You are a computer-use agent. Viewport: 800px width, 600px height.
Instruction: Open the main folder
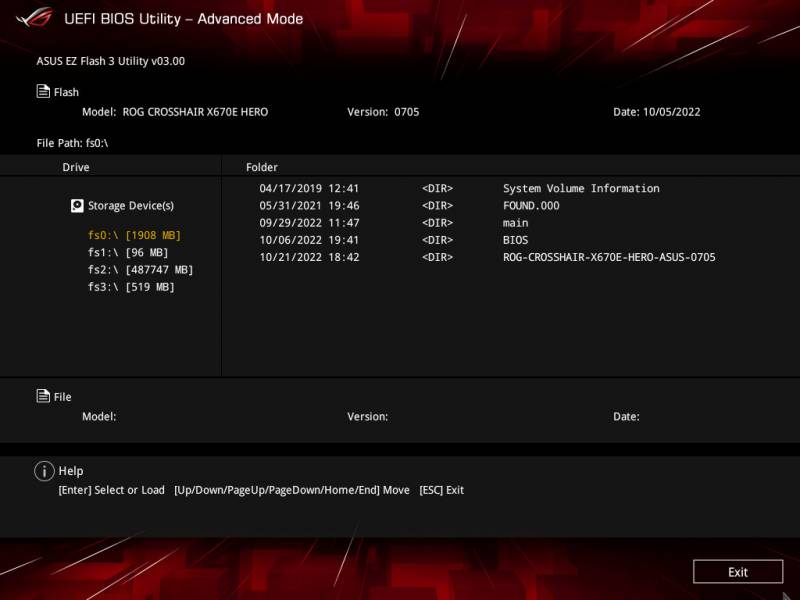tap(515, 223)
